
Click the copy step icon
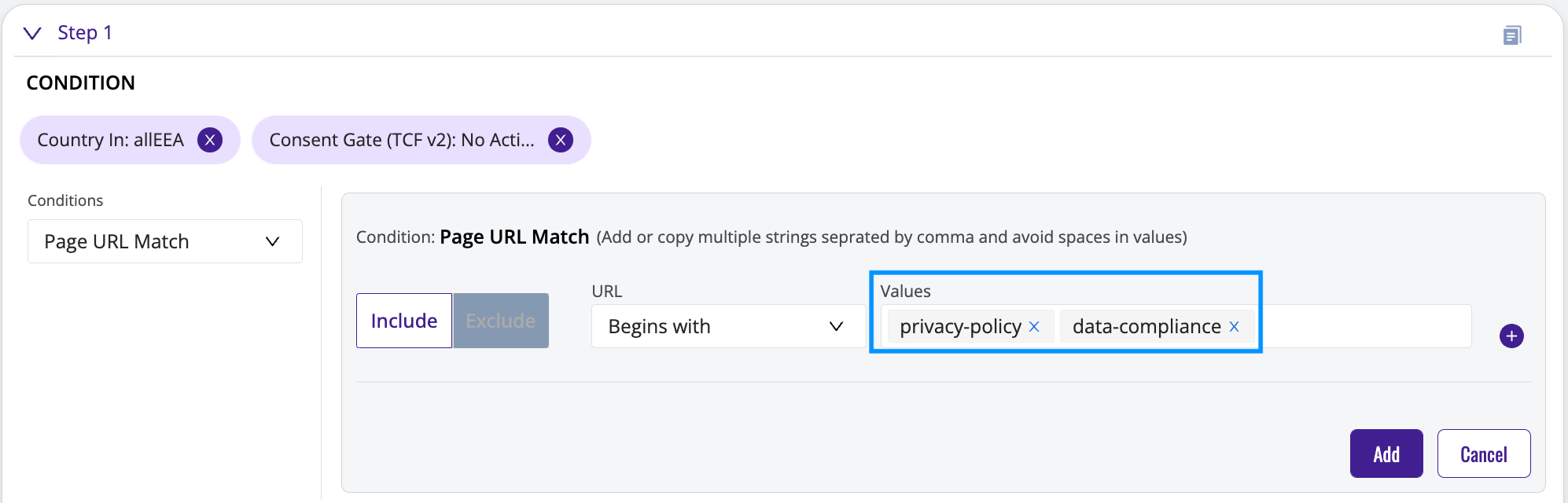pyautogui.click(x=1512, y=35)
